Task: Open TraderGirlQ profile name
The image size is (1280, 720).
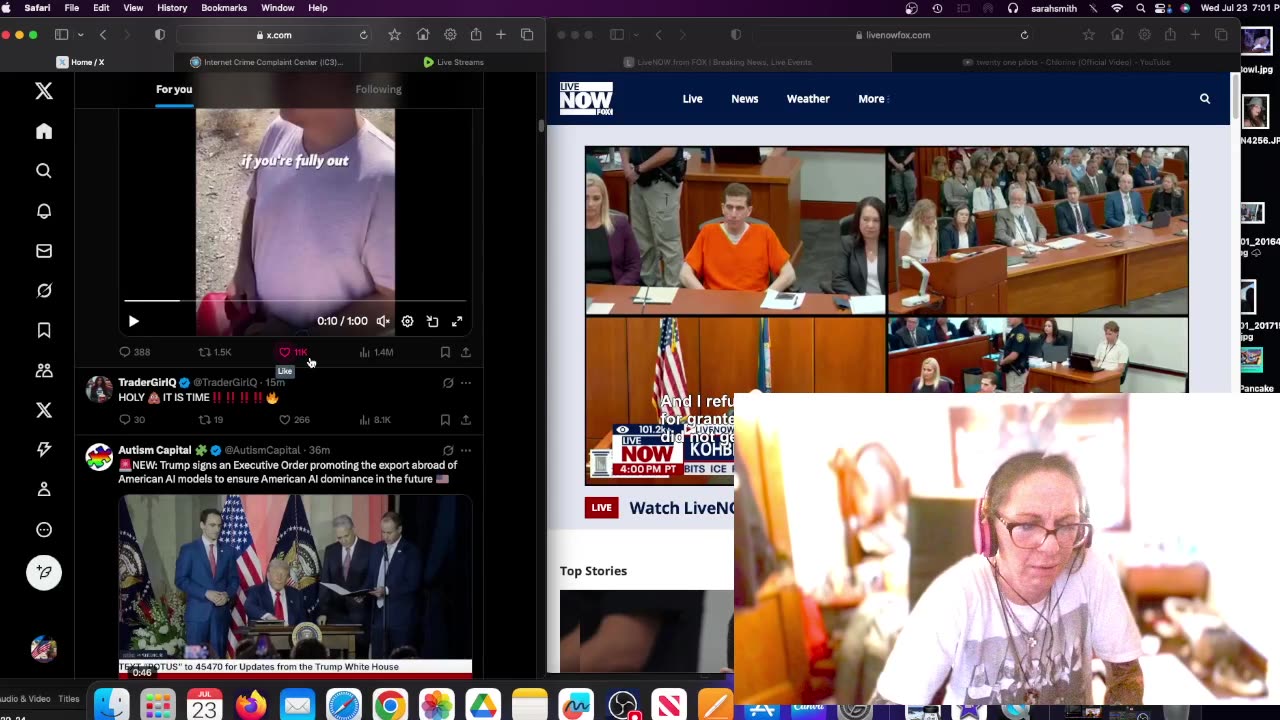Action: 147,383
